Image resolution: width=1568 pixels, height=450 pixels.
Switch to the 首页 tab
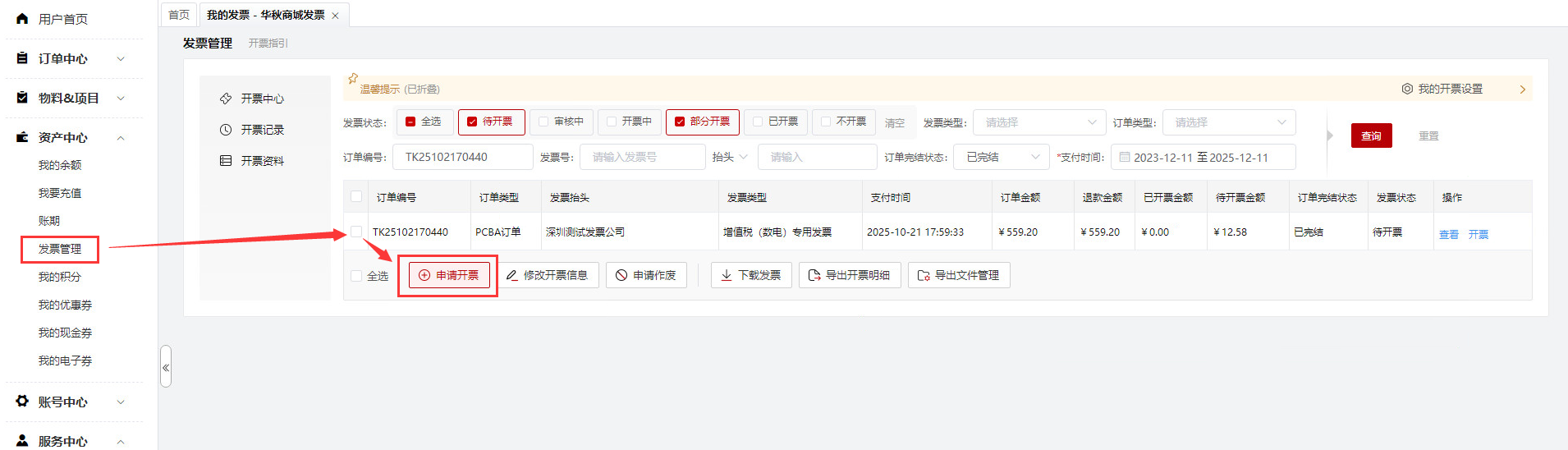point(179,15)
